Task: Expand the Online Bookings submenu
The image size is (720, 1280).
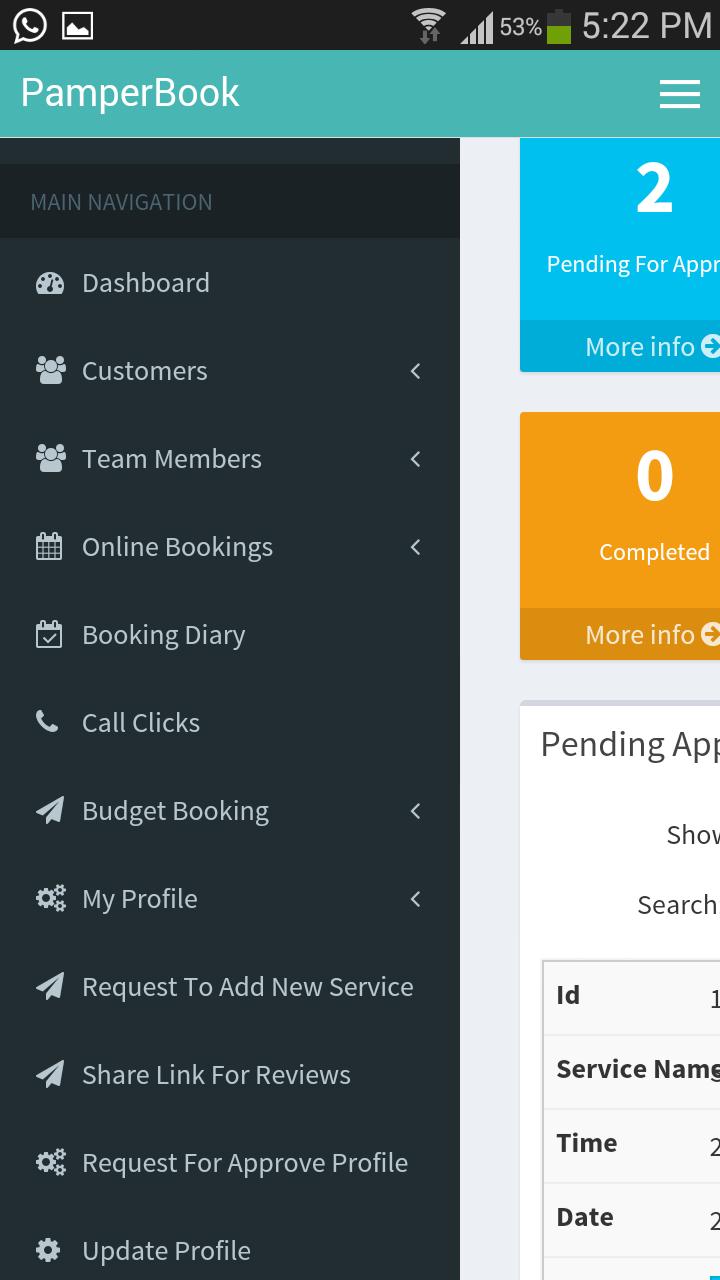Action: pos(415,547)
